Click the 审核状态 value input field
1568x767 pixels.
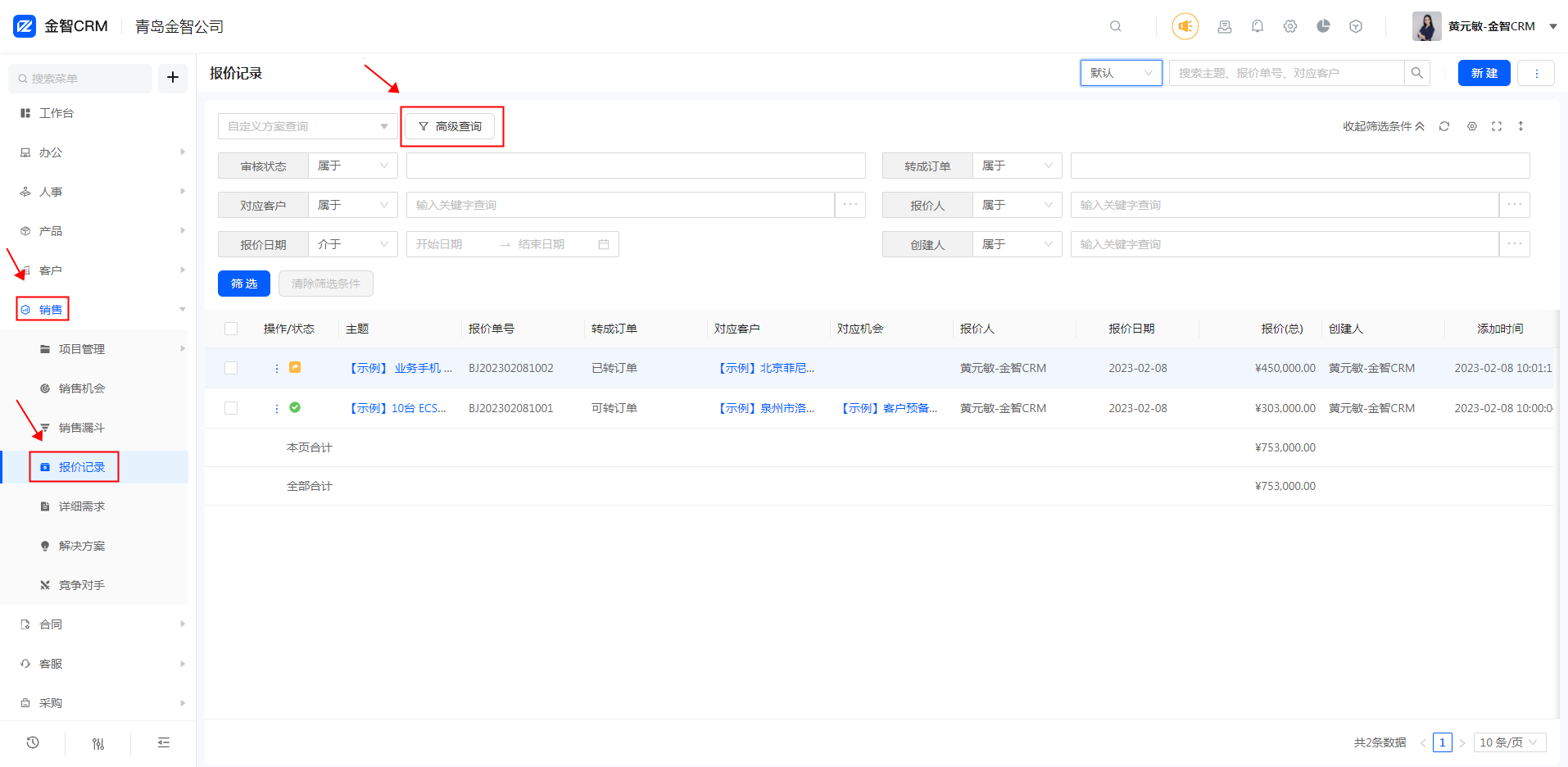pos(636,166)
